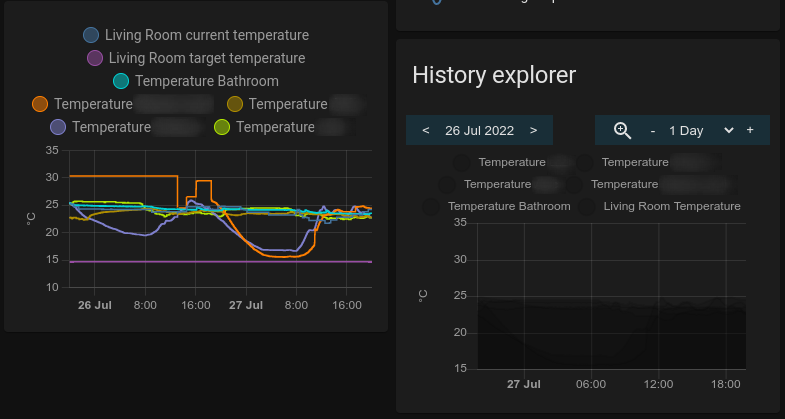Screen dimensions: 785x419
Task: Toggle Temperature Bathroom series in left chart legend
Action: 196,81
